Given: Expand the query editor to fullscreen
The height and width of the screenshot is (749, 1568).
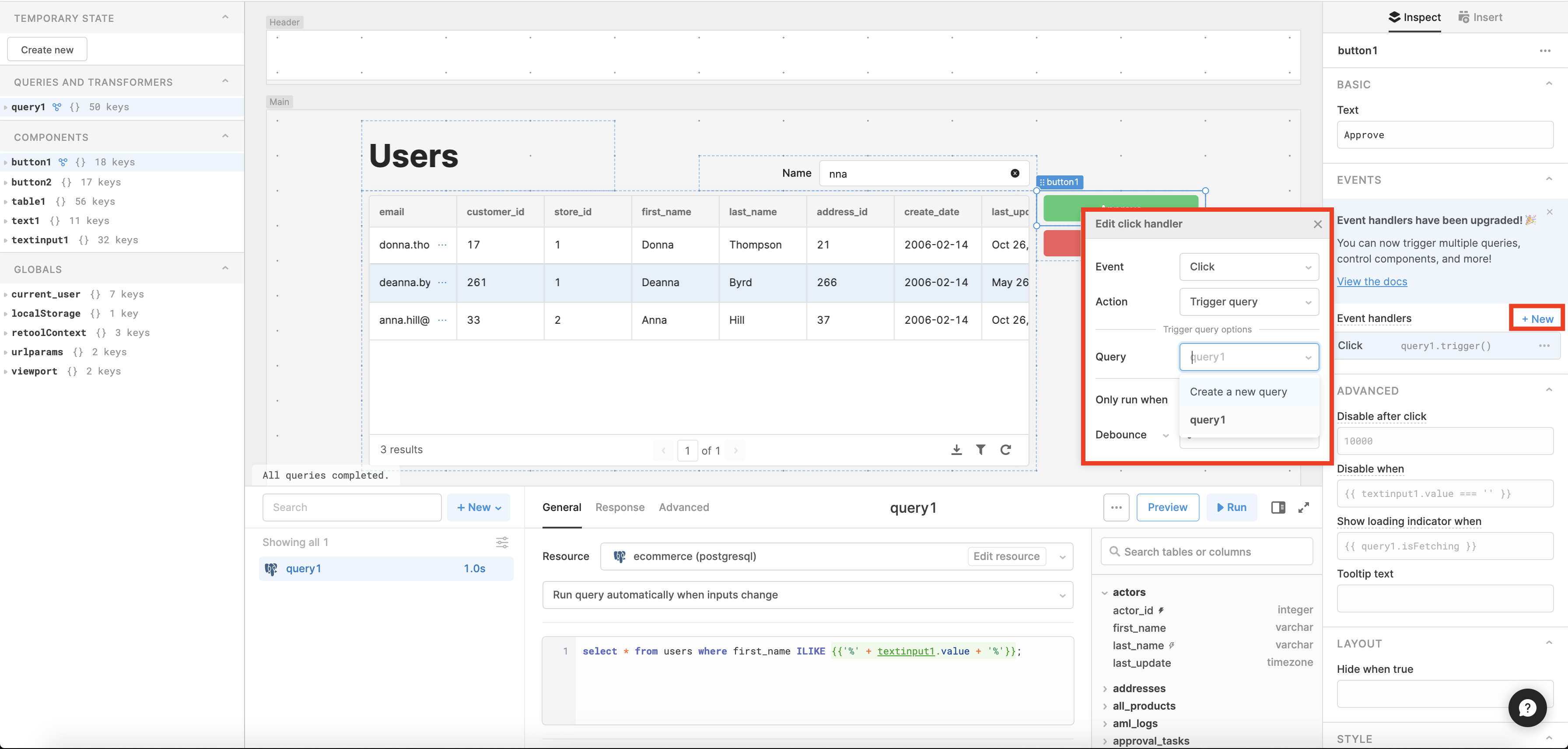Looking at the screenshot, I should (x=1303, y=507).
